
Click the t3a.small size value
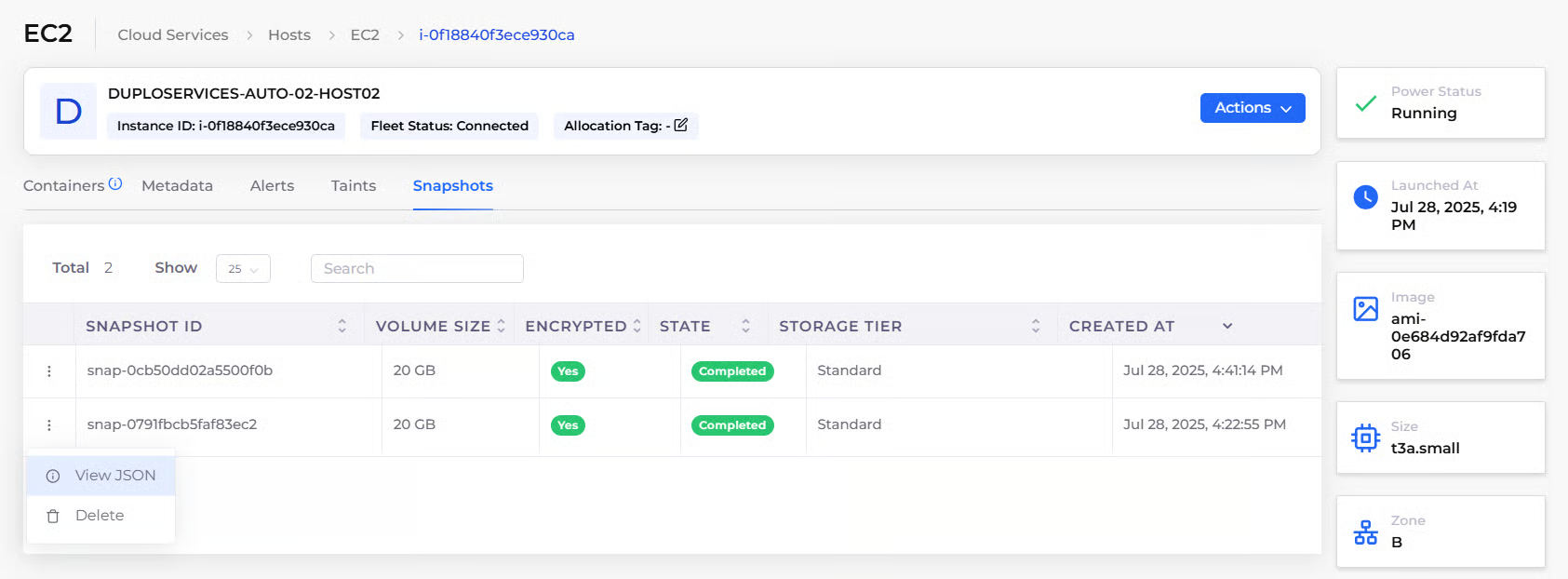coord(1426,449)
